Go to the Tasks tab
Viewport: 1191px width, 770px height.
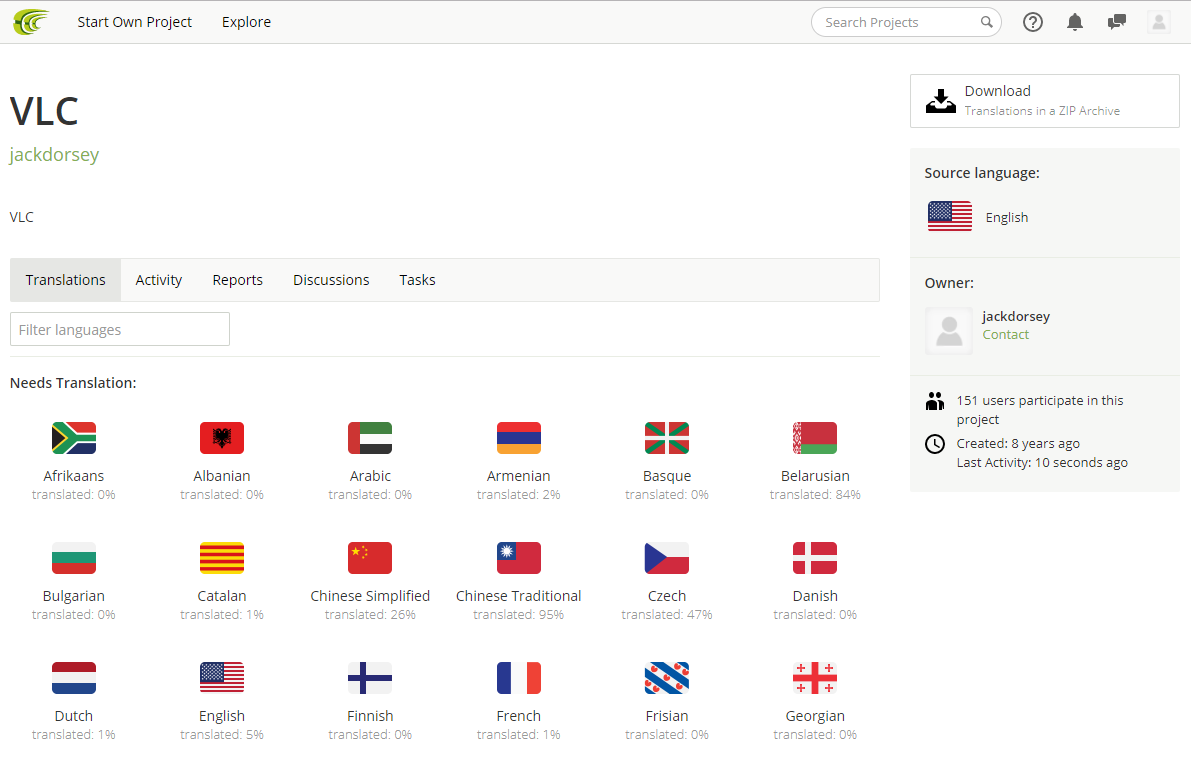pyautogui.click(x=417, y=280)
